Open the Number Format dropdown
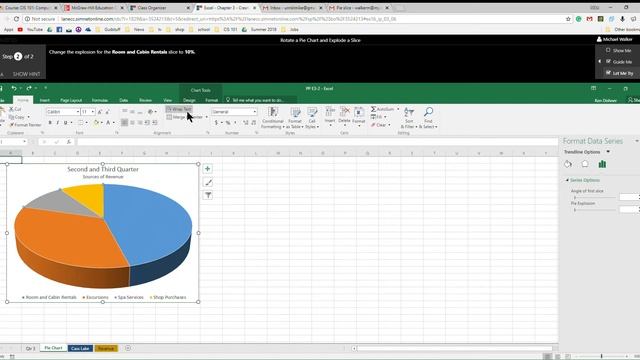This screenshot has width=640, height=360. click(x=255, y=112)
